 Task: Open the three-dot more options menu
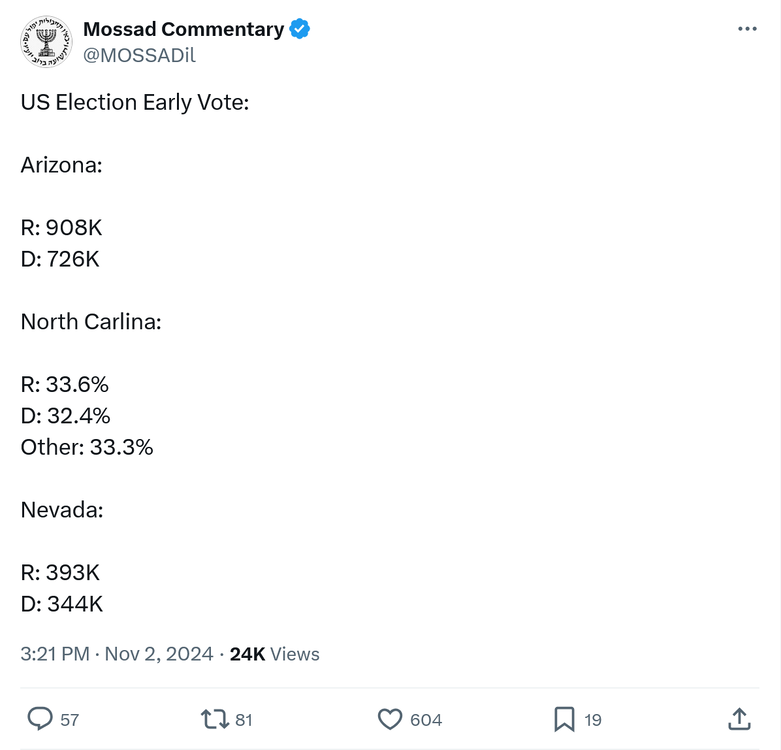(747, 29)
